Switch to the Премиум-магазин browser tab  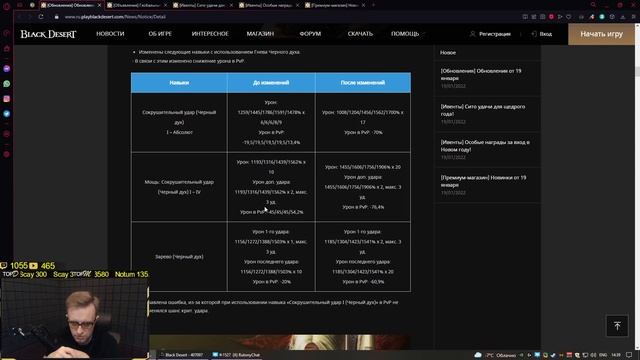(335, 5)
